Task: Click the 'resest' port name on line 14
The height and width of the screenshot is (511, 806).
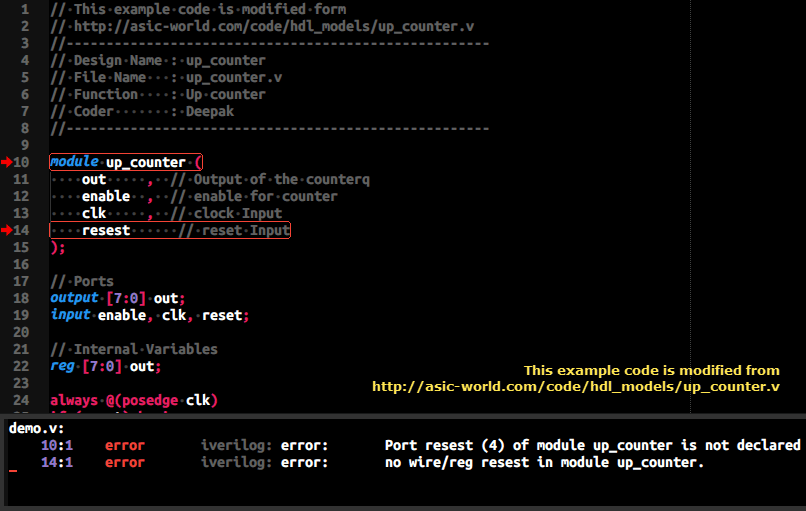Action: tap(106, 230)
